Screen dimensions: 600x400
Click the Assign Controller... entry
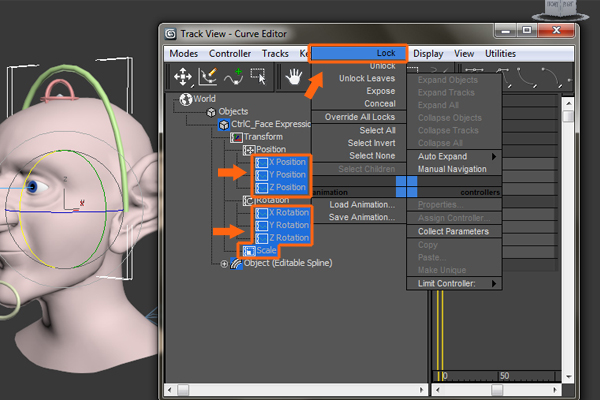coord(454,218)
